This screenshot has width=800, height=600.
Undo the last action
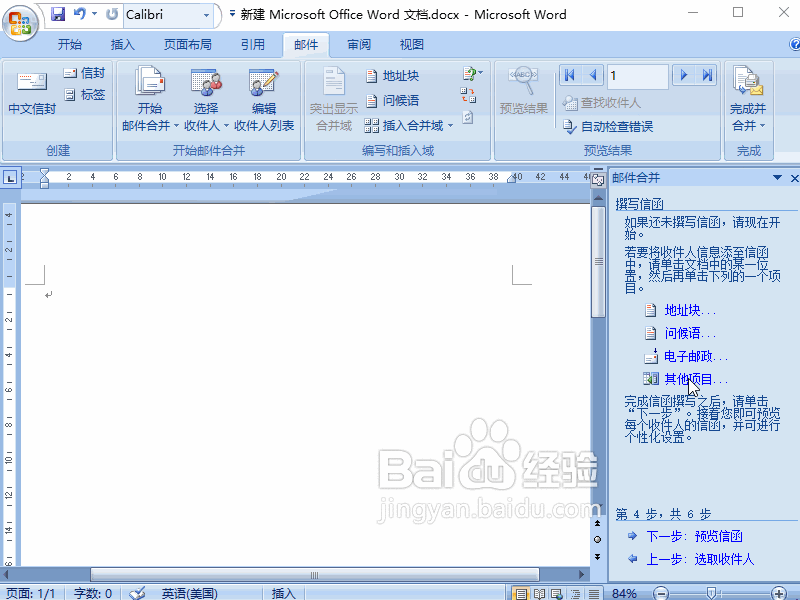(x=79, y=14)
